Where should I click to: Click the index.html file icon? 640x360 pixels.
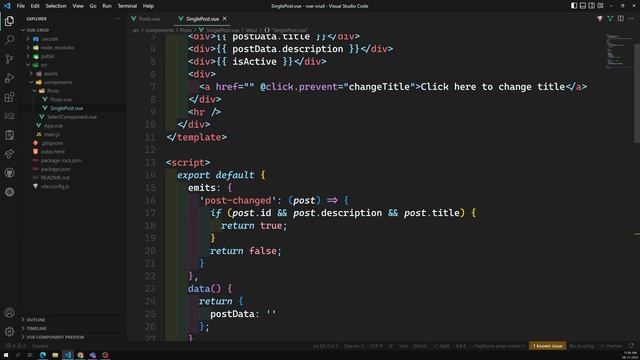point(36,151)
